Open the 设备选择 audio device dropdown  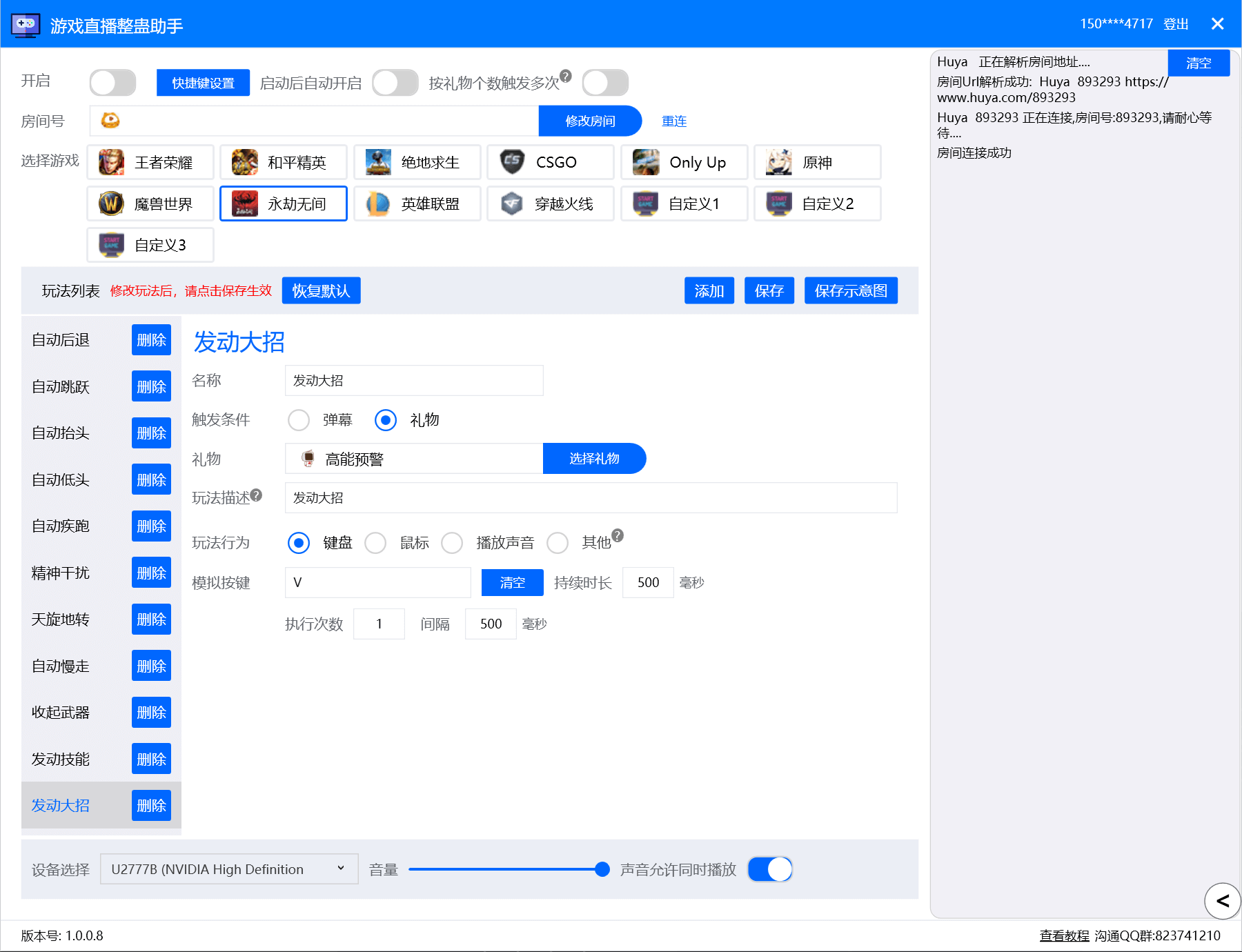pyautogui.click(x=229, y=869)
